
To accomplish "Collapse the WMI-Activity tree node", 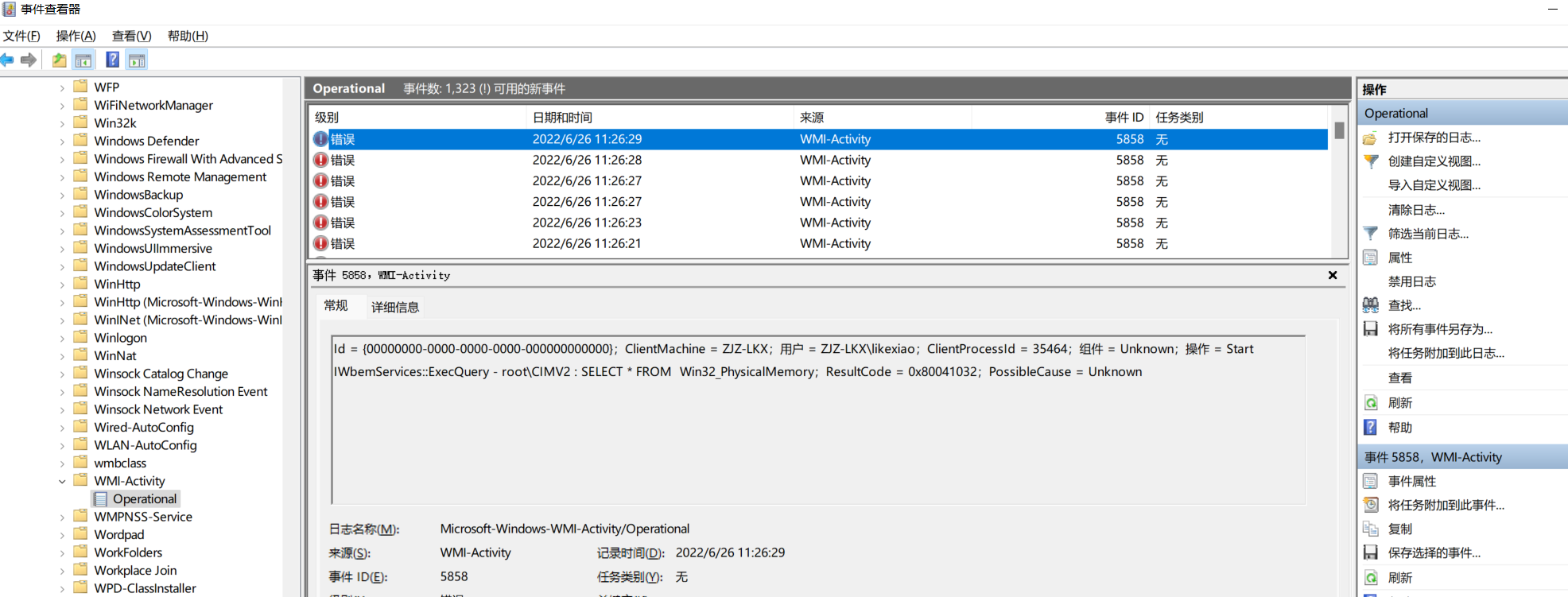I will (62, 481).
